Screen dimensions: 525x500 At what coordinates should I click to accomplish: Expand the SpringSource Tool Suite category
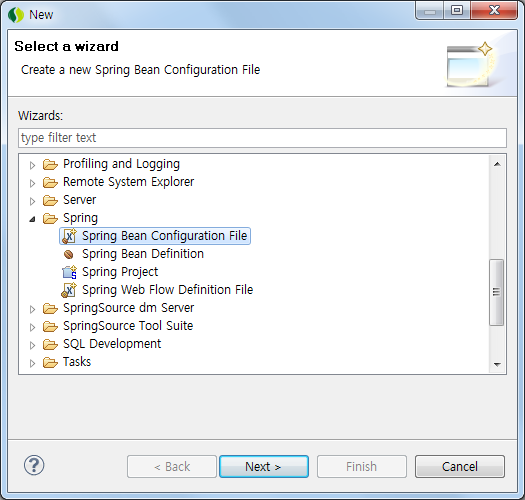32,327
